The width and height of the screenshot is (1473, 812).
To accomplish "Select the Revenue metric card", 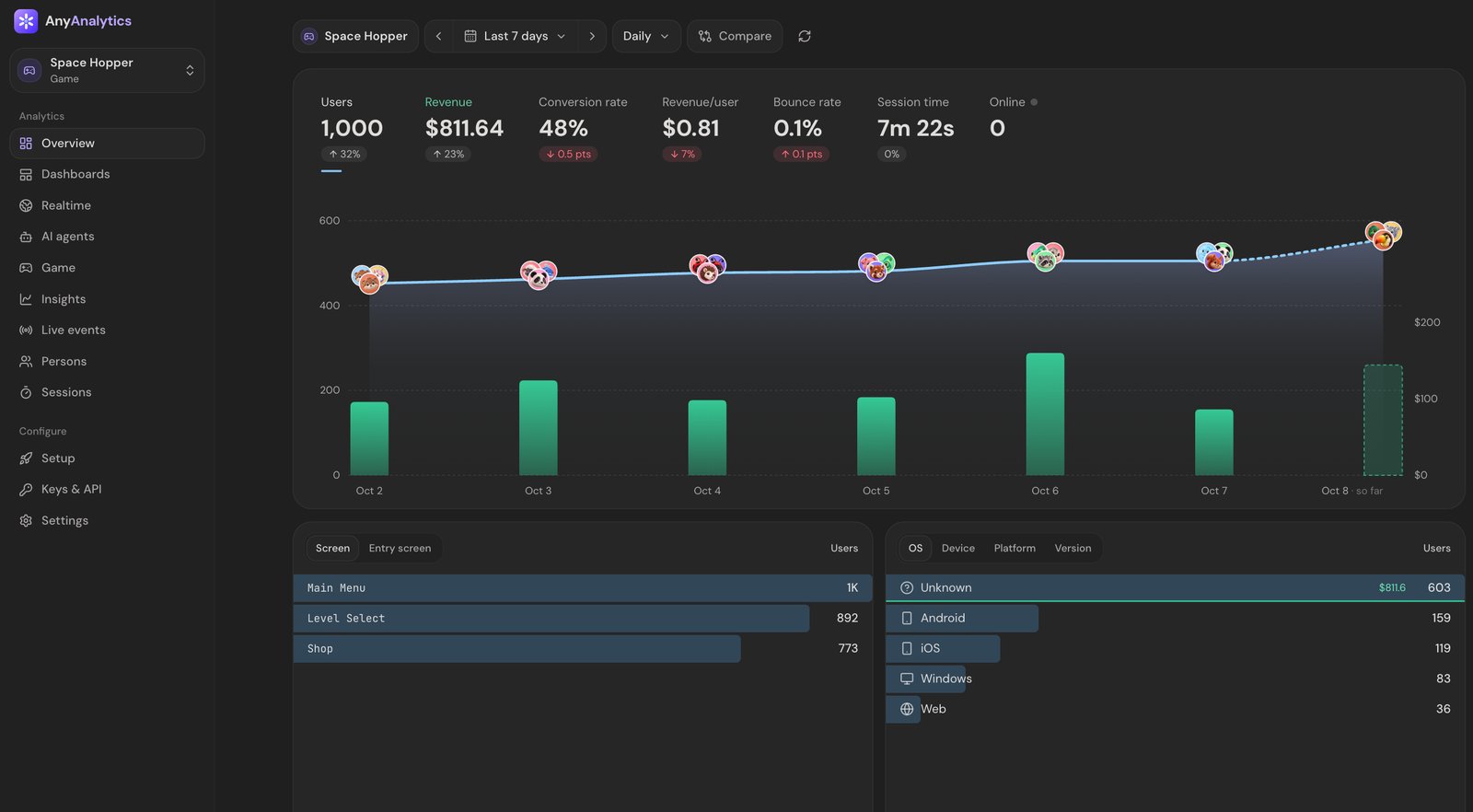I will point(464,129).
